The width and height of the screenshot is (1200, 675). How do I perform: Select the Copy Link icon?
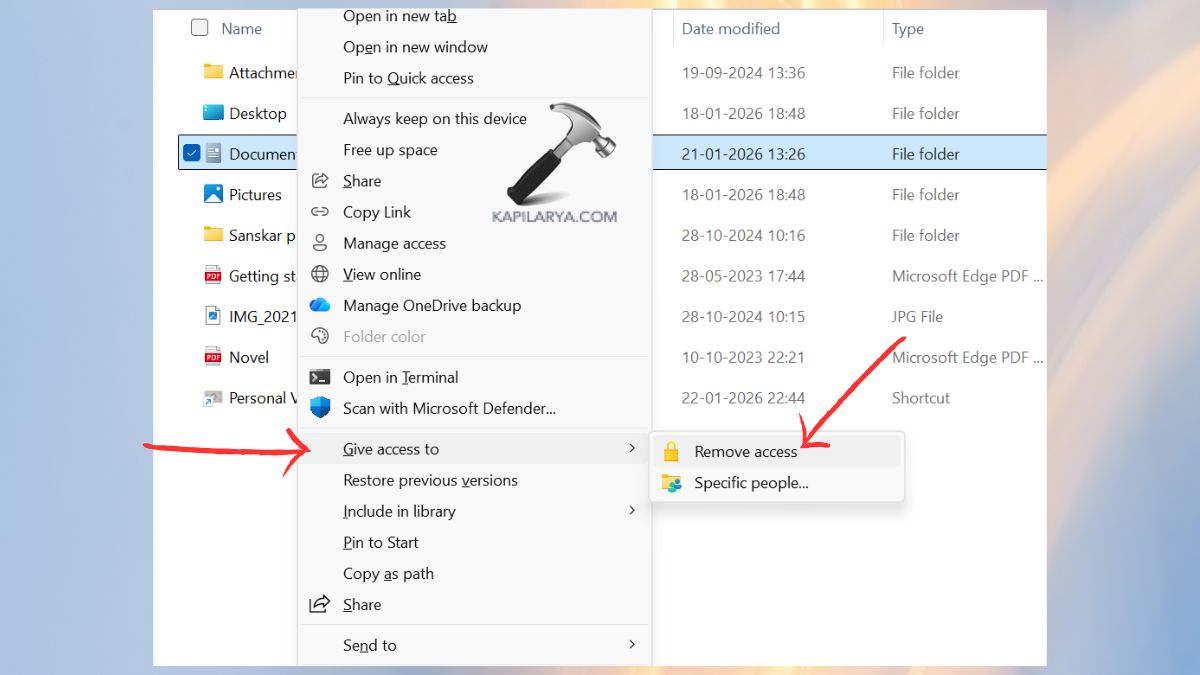[x=320, y=212]
